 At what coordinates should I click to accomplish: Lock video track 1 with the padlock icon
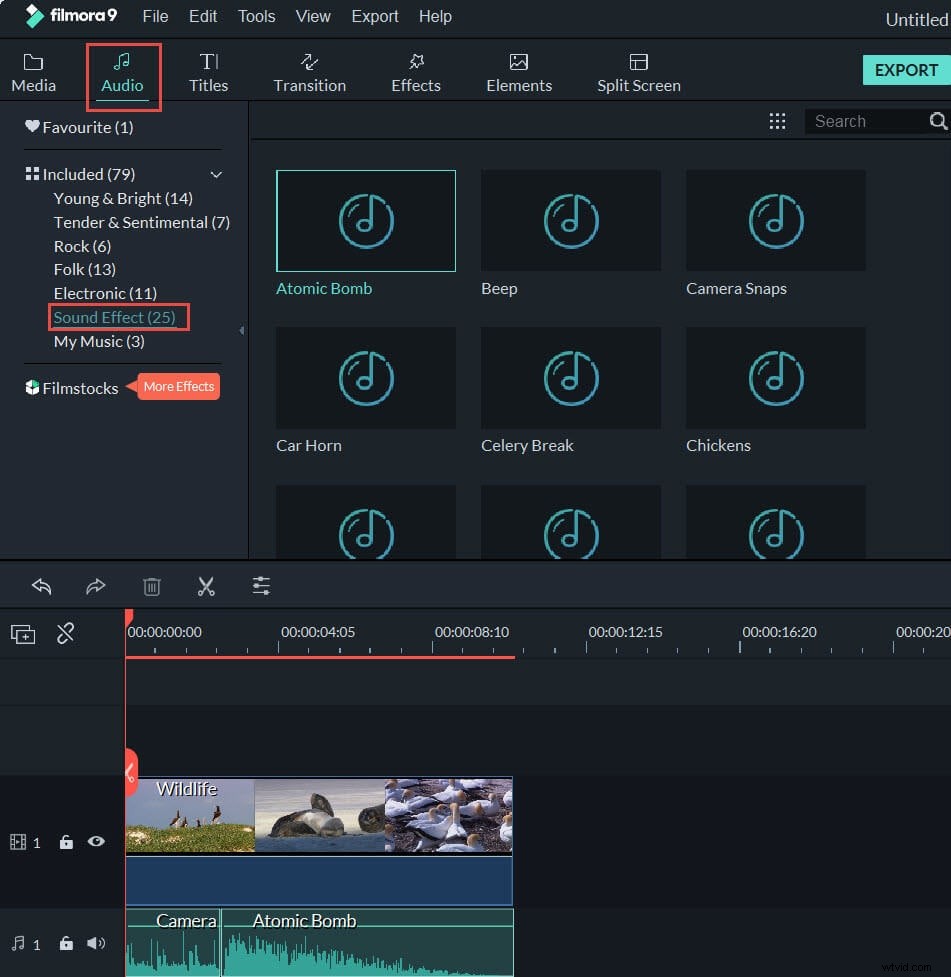coord(66,842)
